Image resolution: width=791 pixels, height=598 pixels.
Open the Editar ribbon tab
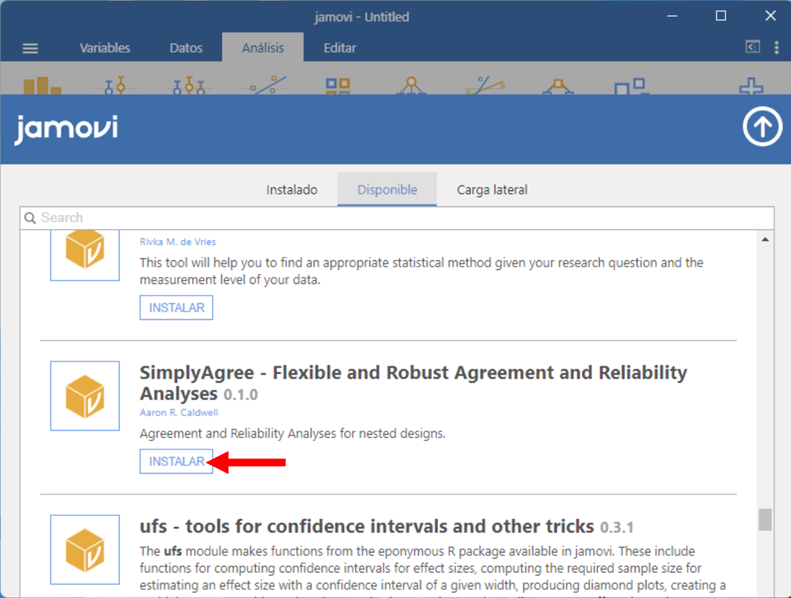pos(340,48)
